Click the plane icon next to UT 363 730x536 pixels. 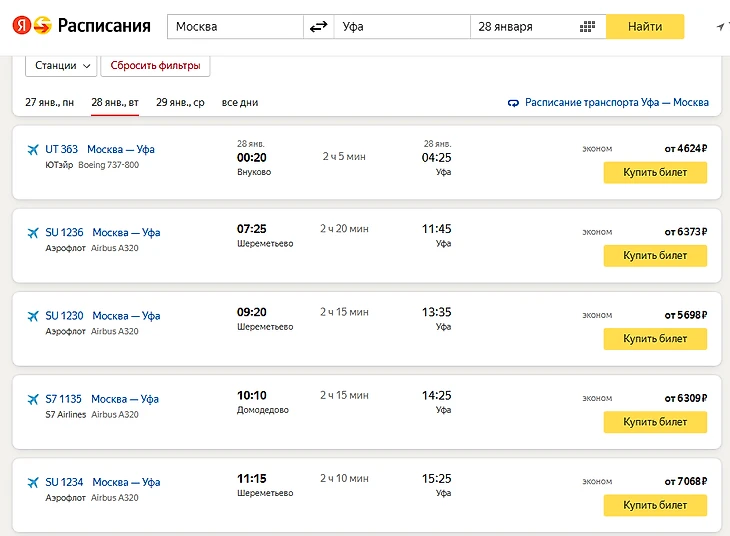32,150
